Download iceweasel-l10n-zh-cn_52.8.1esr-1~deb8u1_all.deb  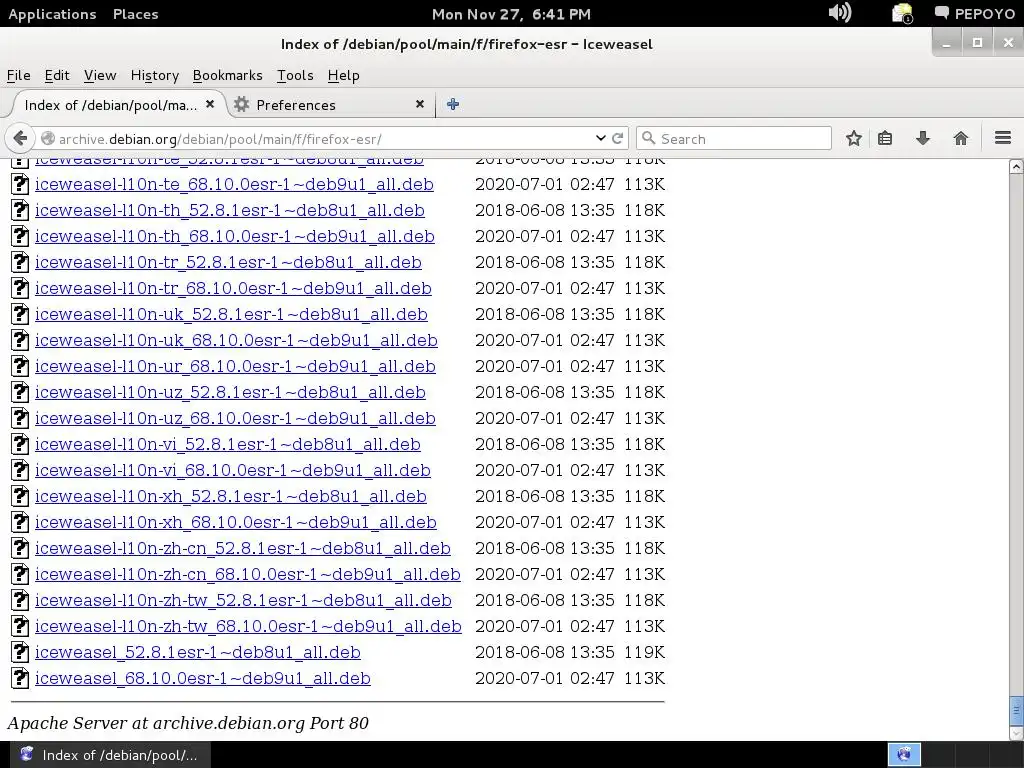click(x=242, y=548)
